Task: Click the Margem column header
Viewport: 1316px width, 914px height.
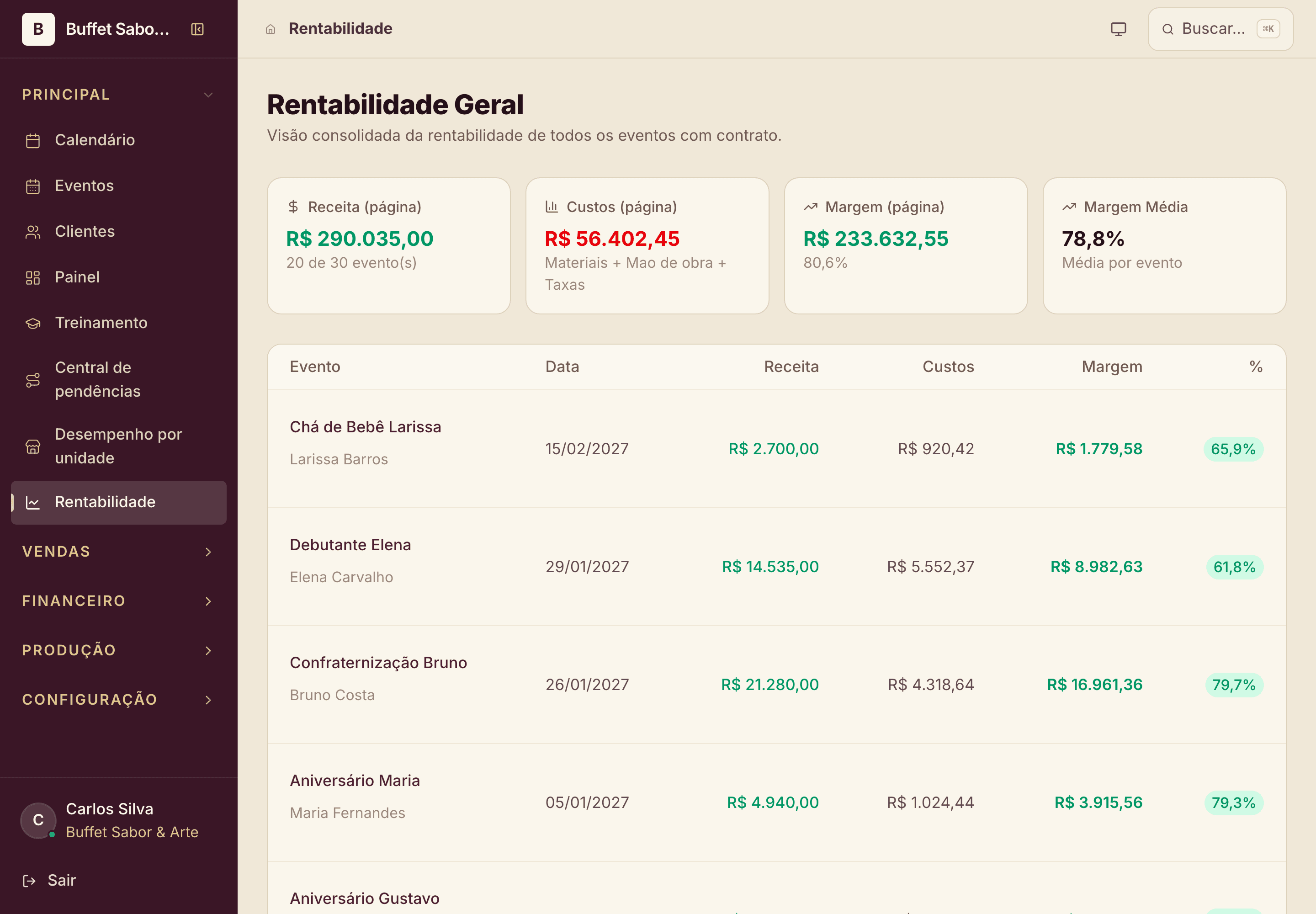Action: click(1112, 367)
